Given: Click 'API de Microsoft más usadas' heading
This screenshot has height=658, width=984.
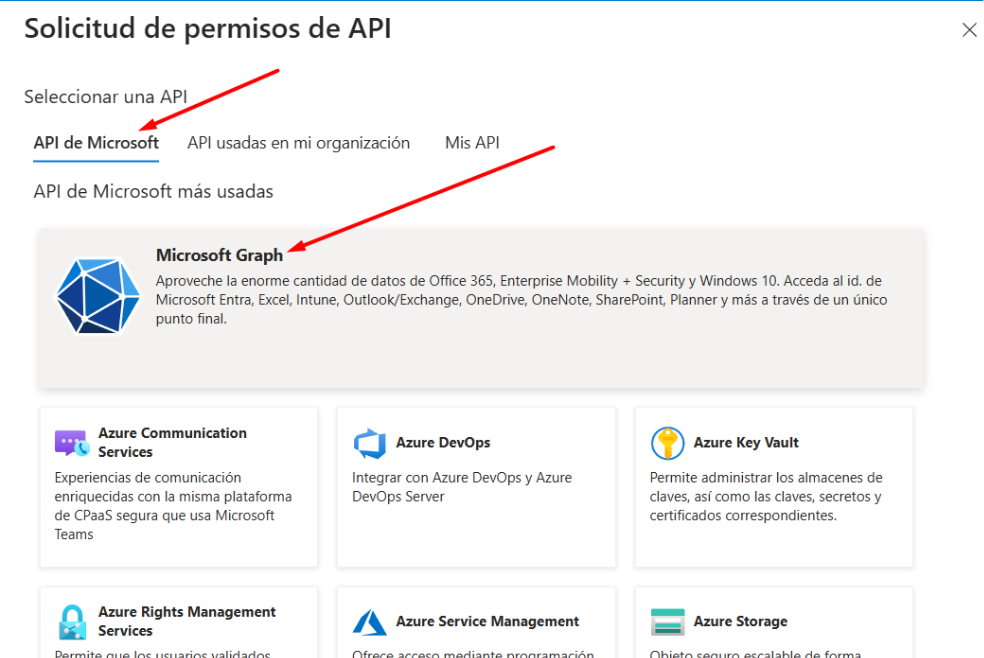Looking at the screenshot, I should [153, 191].
